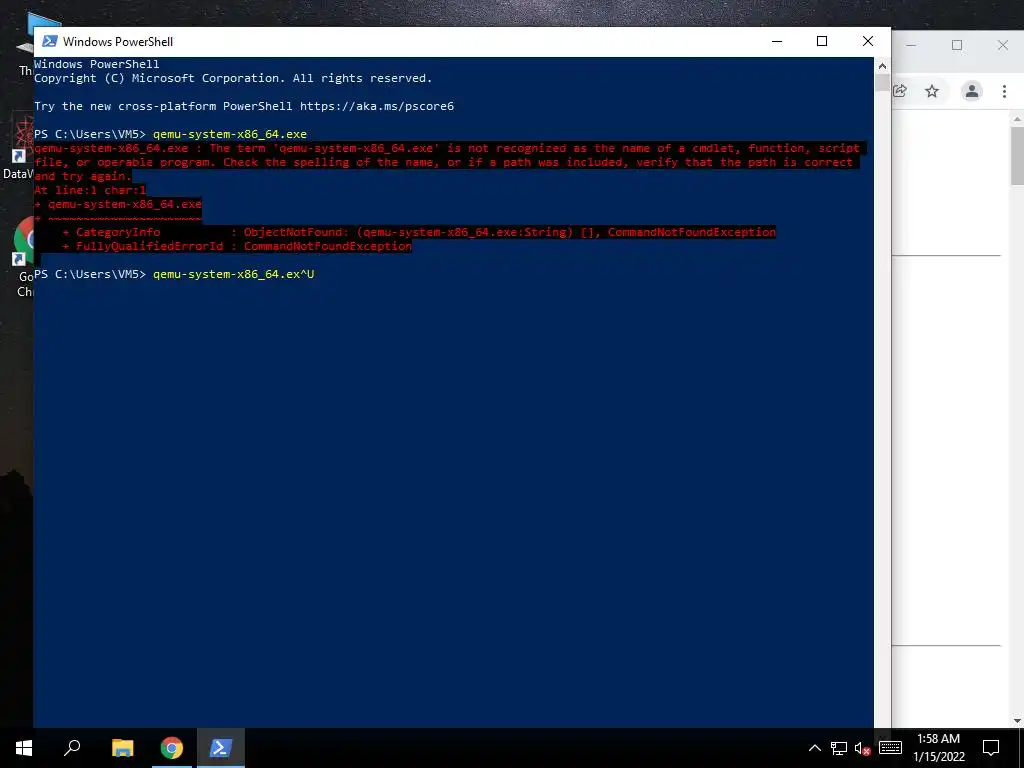The width and height of the screenshot is (1024, 768).
Task: Show hidden system tray icons
Action: pyautogui.click(x=814, y=748)
